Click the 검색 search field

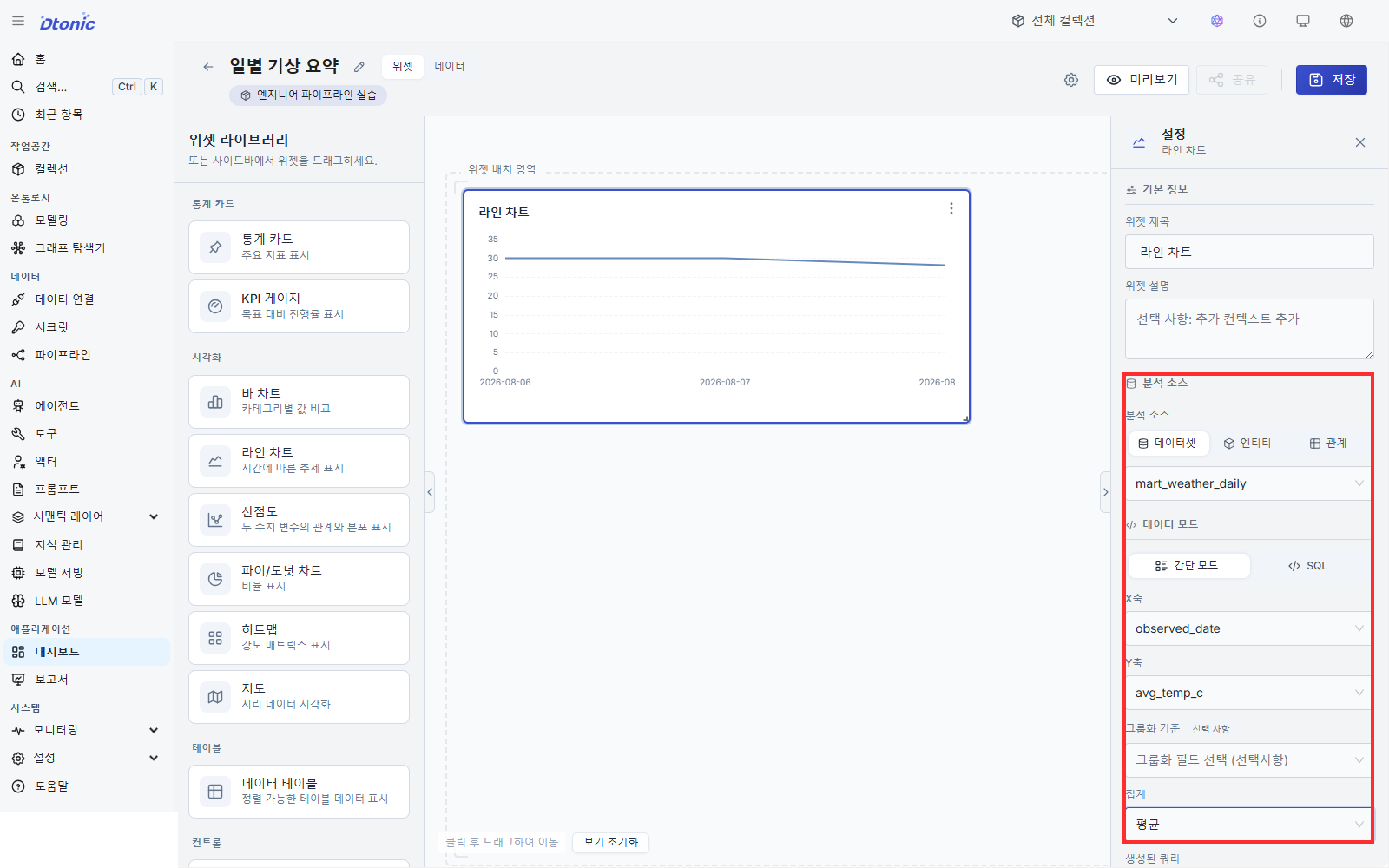[x=86, y=87]
